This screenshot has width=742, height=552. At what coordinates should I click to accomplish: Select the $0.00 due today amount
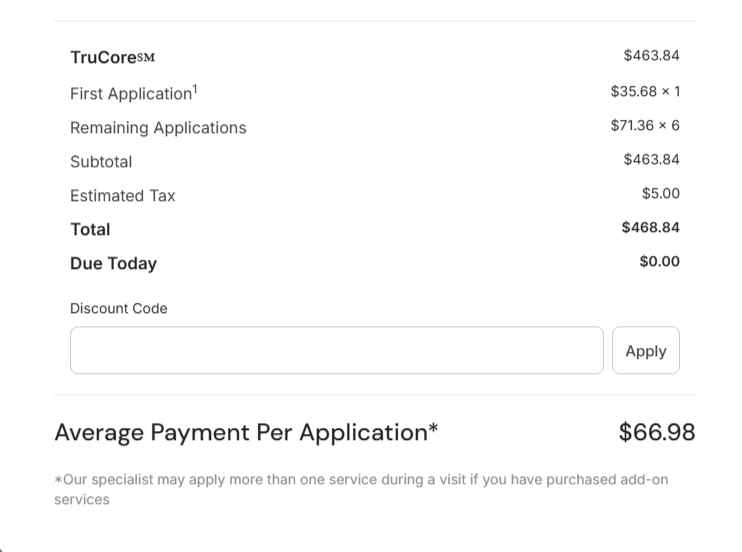pos(659,261)
